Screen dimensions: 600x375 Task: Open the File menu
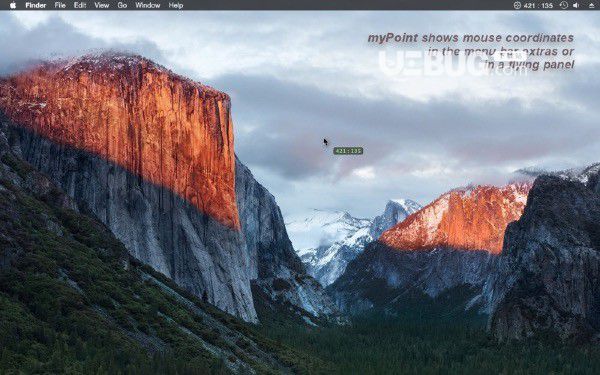point(60,5)
